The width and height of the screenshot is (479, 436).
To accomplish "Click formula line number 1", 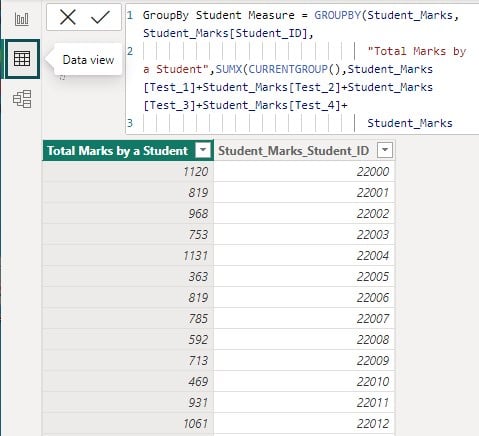I will (x=130, y=15).
